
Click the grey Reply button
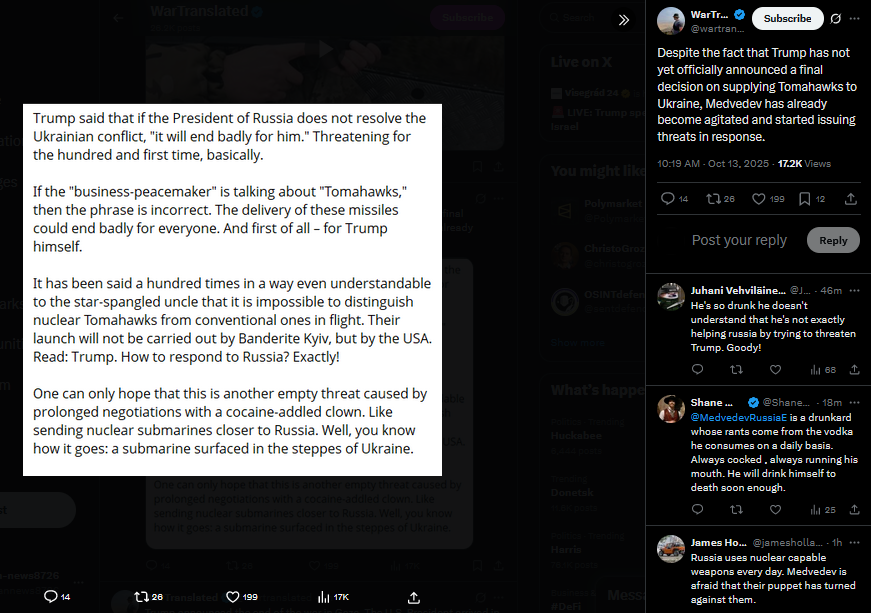point(833,240)
